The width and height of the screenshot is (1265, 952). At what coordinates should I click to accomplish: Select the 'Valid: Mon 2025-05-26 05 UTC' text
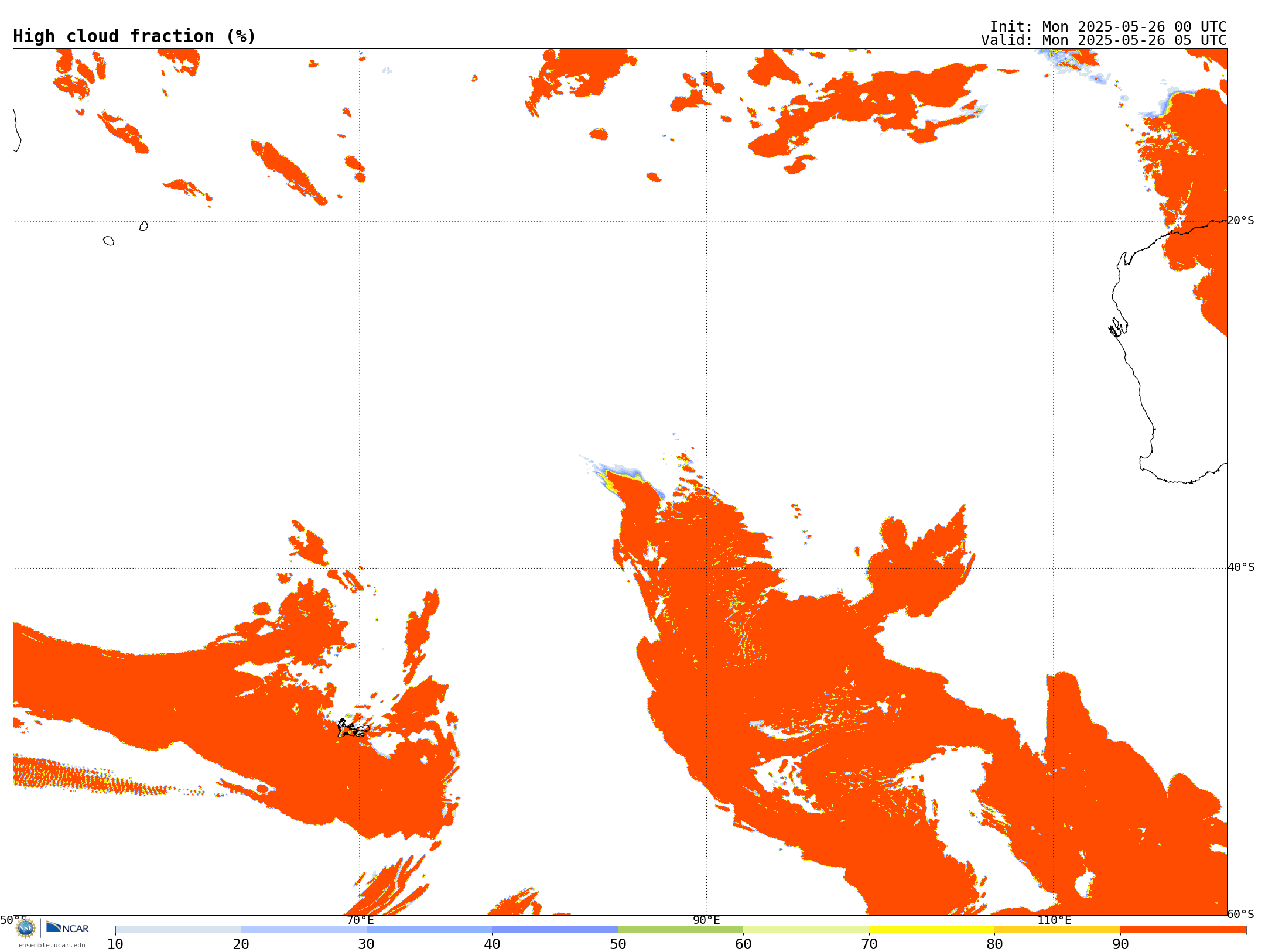coord(1104,40)
